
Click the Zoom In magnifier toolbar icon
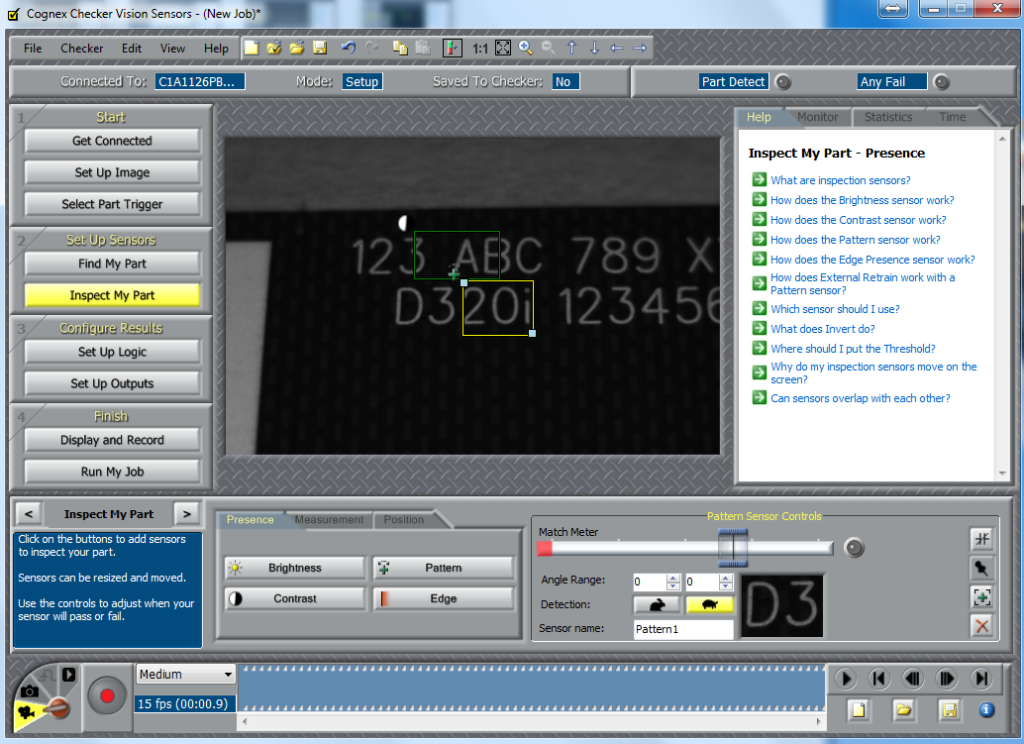[526, 48]
